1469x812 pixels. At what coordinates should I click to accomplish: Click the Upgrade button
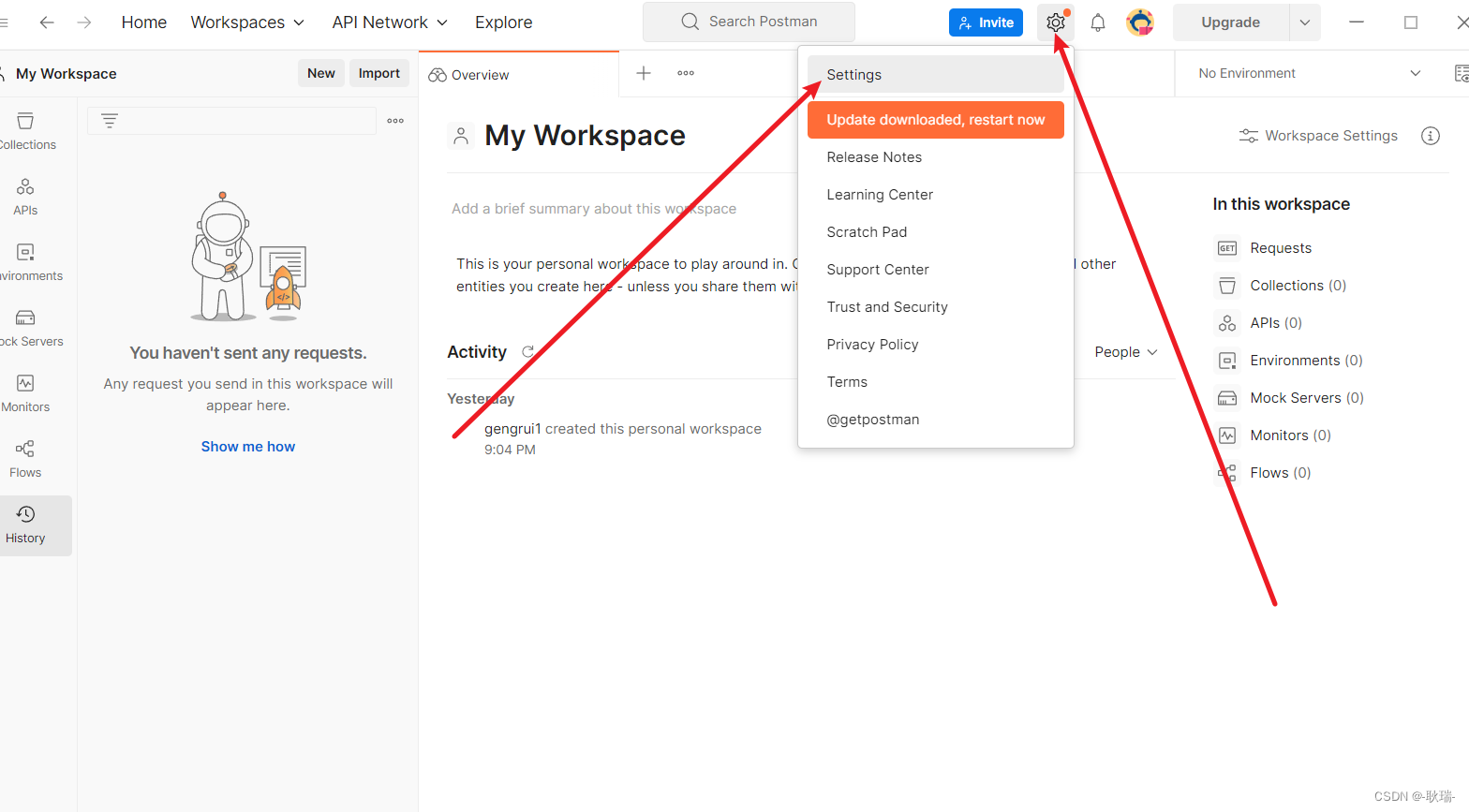coord(1230,22)
